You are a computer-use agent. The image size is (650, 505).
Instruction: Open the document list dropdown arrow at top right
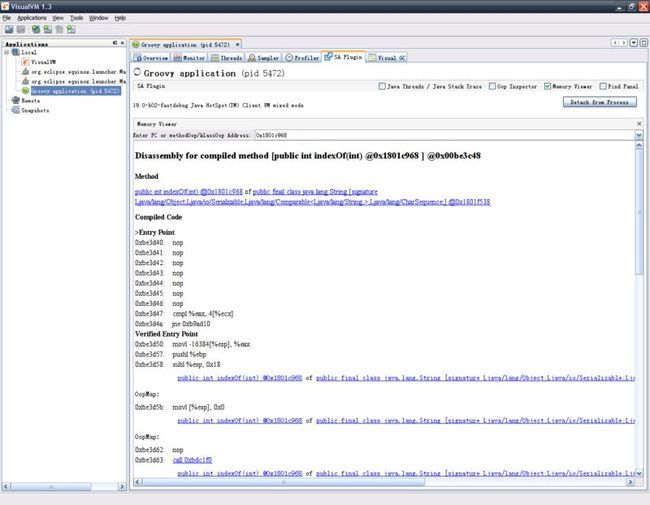[634, 43]
